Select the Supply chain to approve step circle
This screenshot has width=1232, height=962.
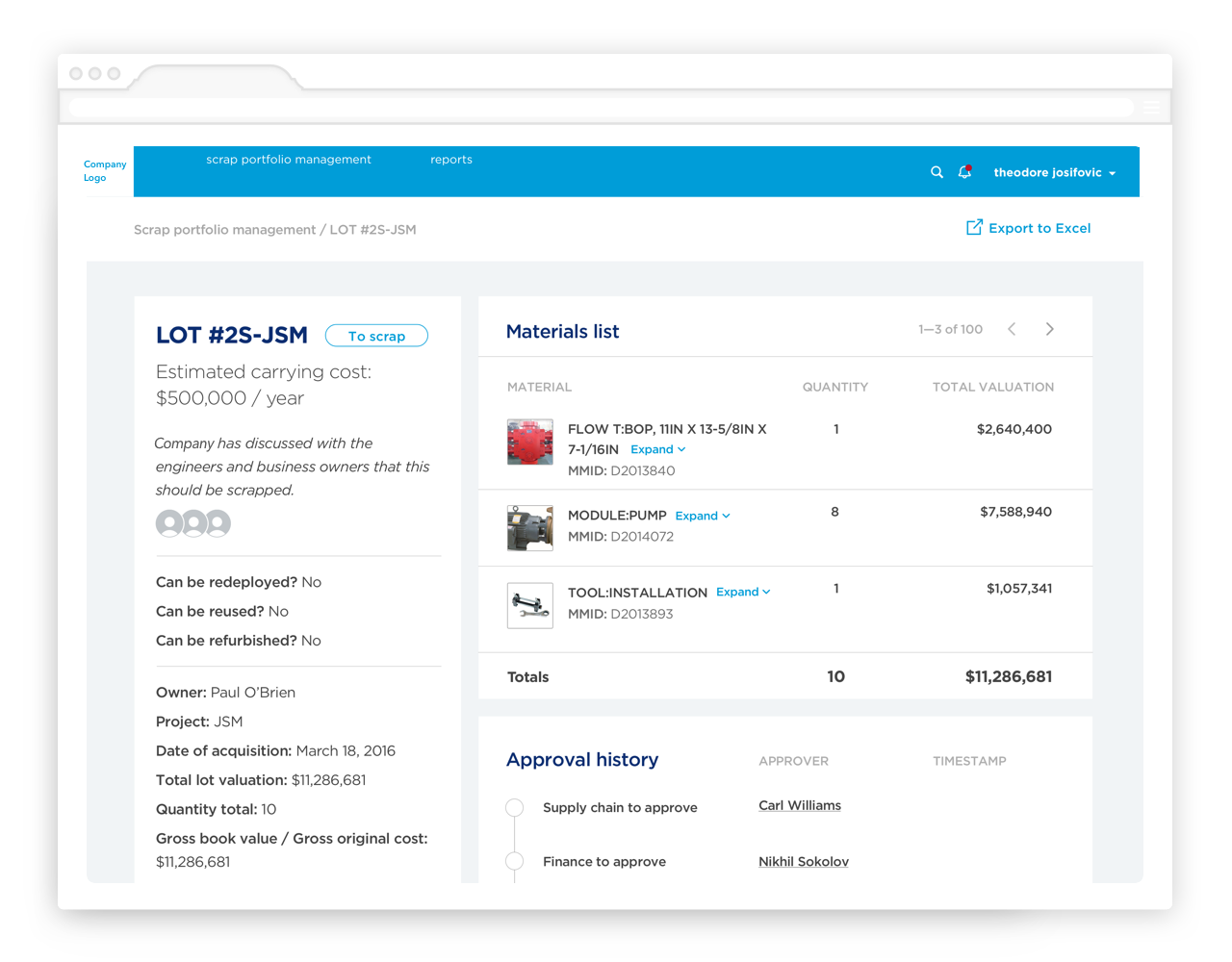pyautogui.click(x=515, y=807)
